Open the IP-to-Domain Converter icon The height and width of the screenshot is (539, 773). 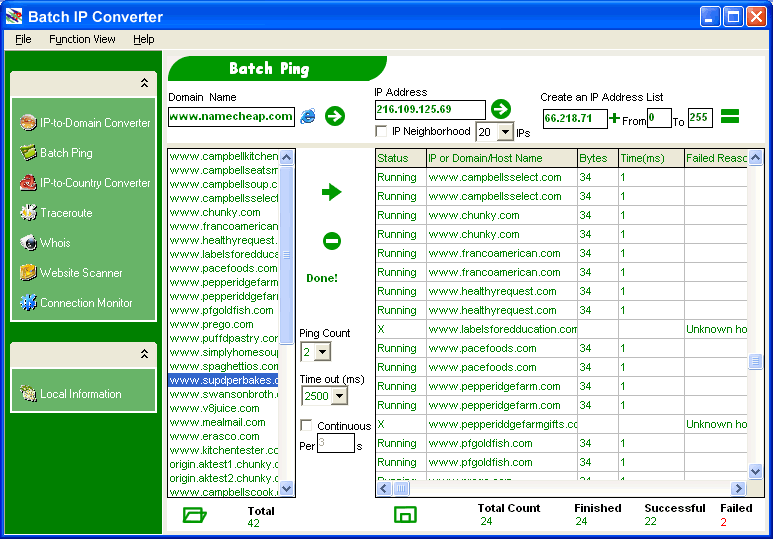(x=28, y=122)
